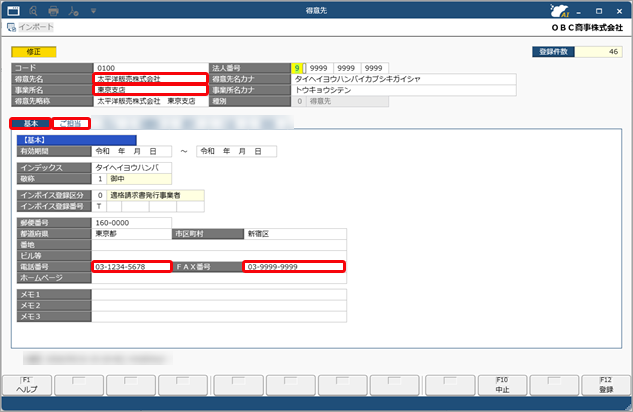This screenshot has height=412, width=633.
Task: Click the OBC商事株式会社 company name
Action: tap(587, 27)
